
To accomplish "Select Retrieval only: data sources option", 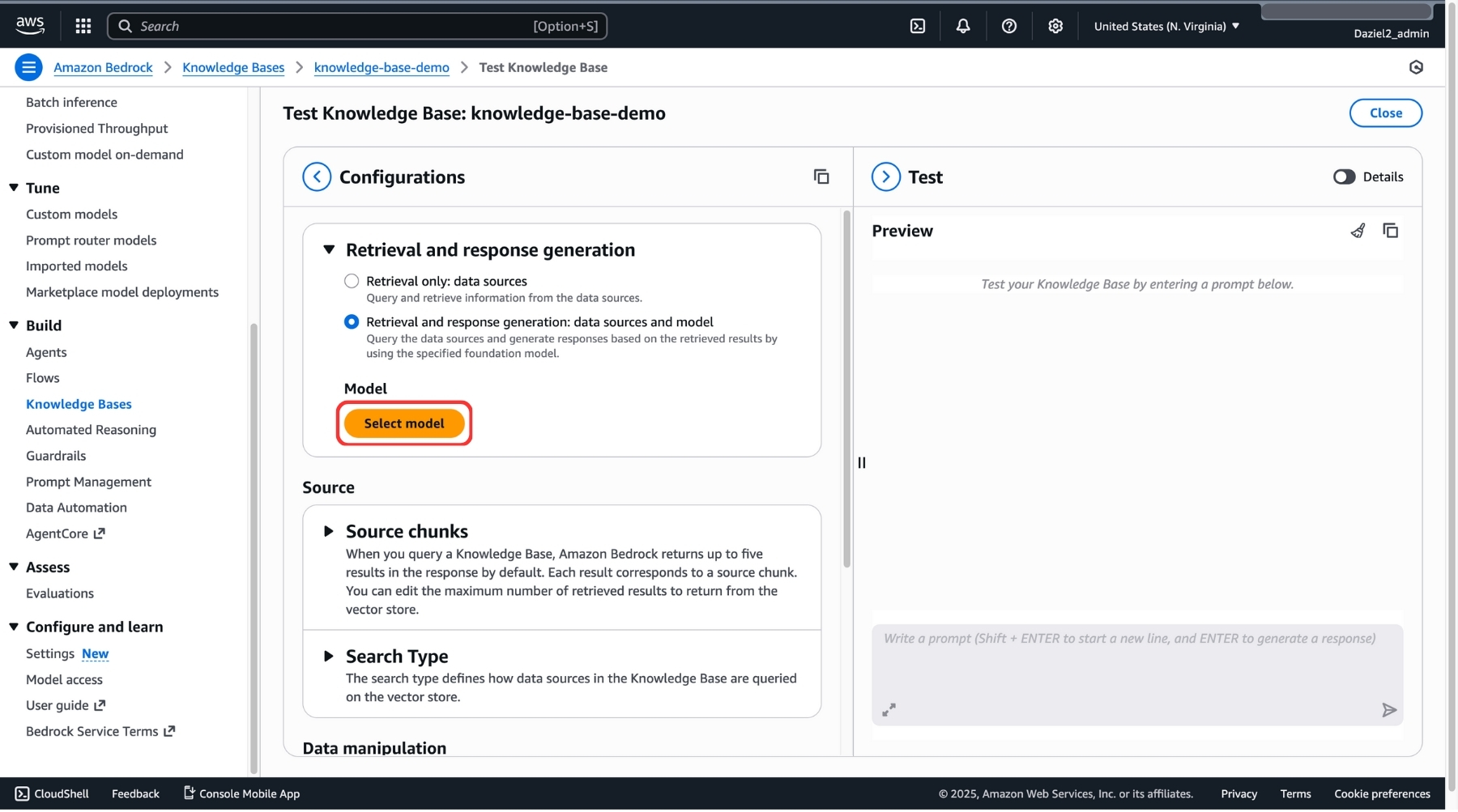I will (352, 282).
